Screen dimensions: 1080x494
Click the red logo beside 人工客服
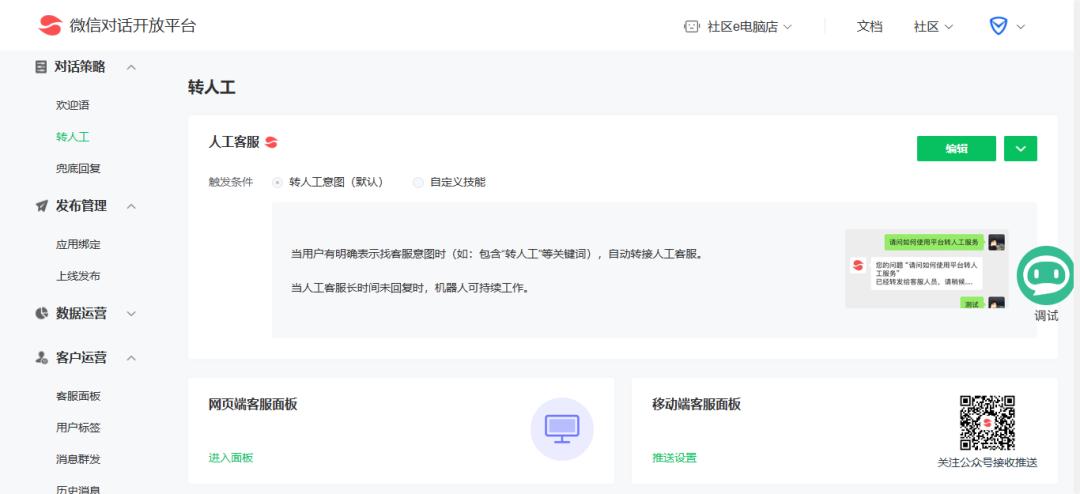(271, 143)
